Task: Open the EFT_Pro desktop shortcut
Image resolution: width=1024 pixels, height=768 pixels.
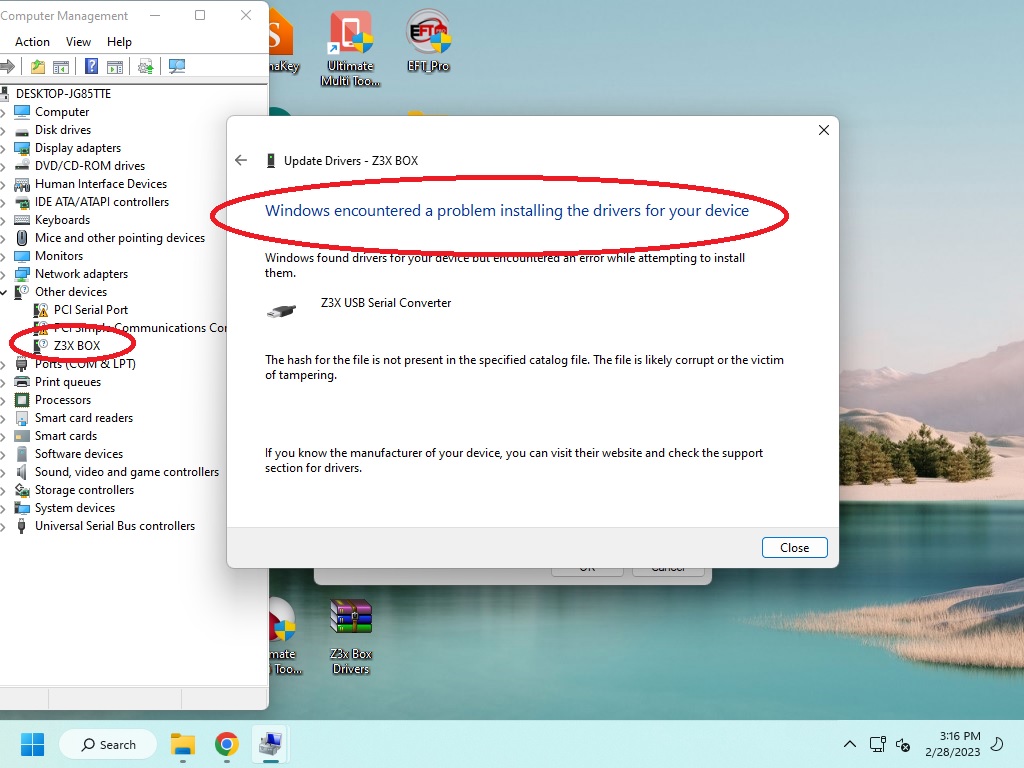Action: pos(428,40)
